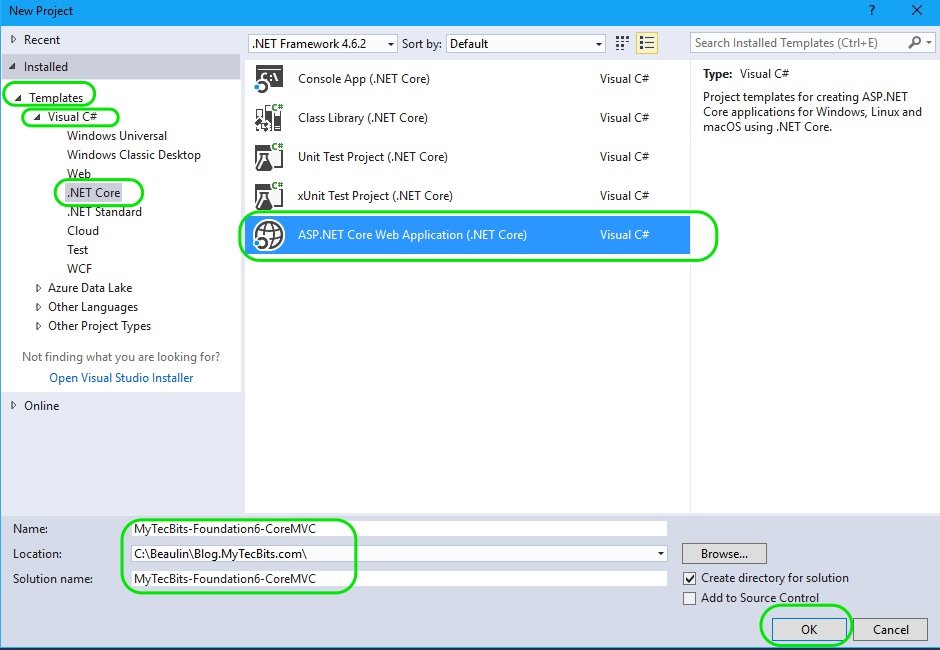Click the Console App template icon

[269, 79]
